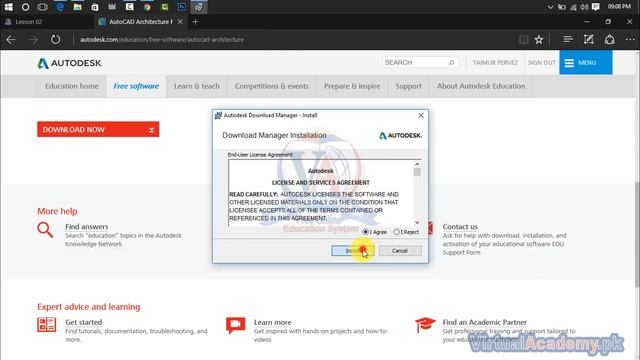
Task: Open the Learn & teach tab
Action: coord(197,86)
